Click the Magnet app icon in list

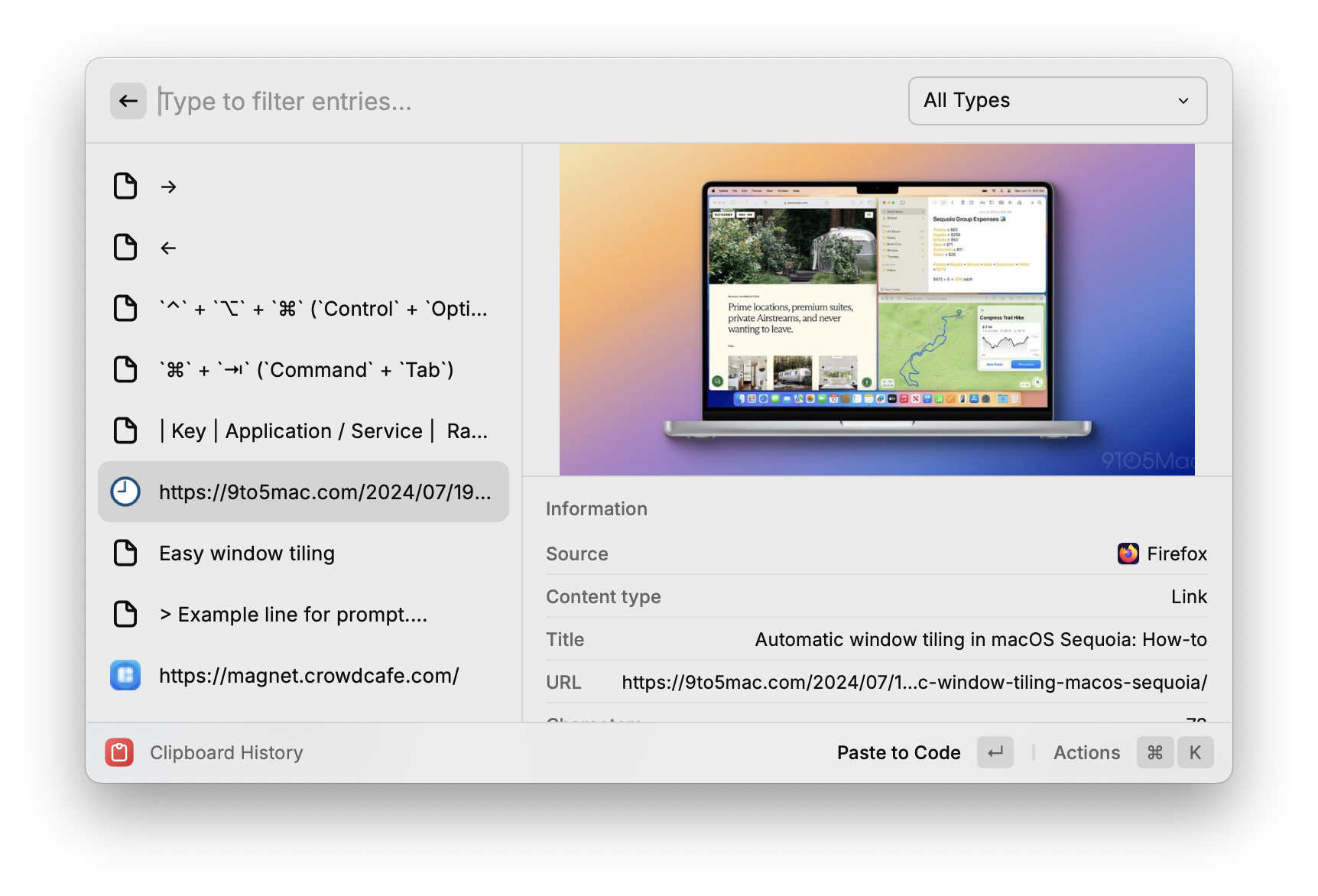click(125, 676)
